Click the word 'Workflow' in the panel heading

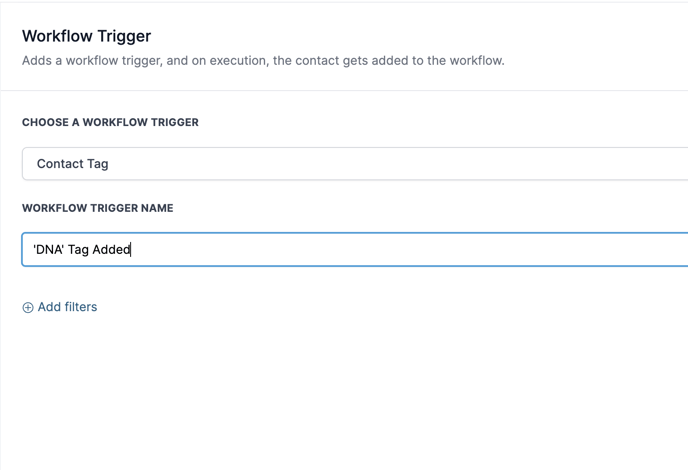(57, 36)
